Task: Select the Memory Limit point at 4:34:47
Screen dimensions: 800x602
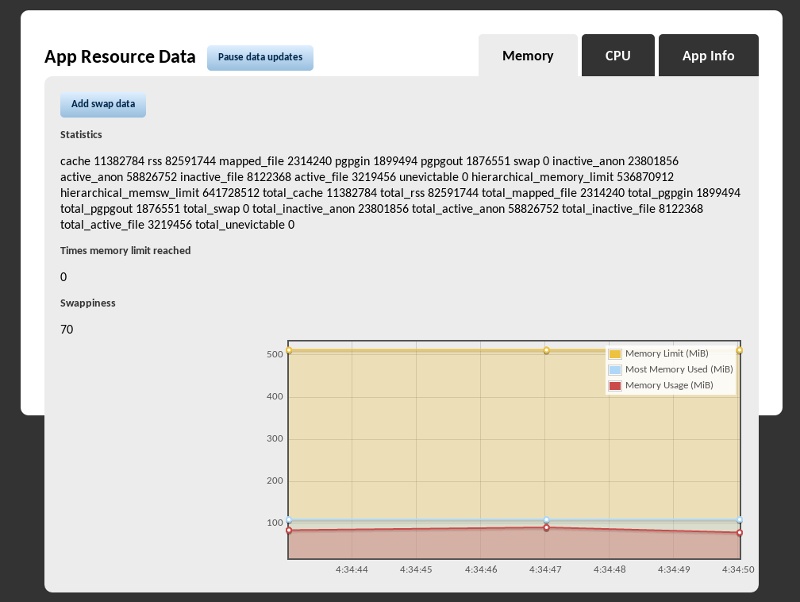Action: click(546, 350)
